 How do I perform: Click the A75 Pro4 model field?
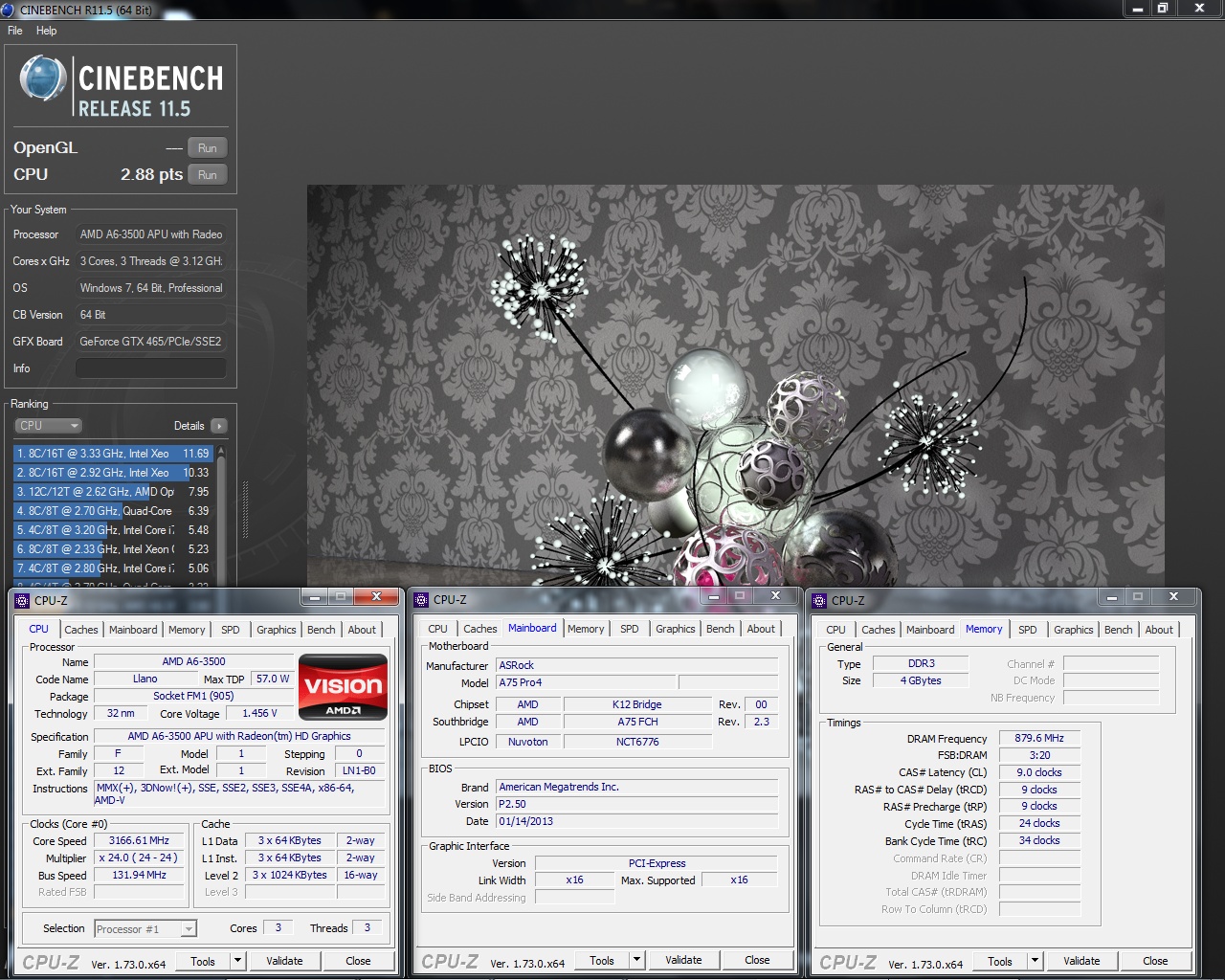coord(586,682)
